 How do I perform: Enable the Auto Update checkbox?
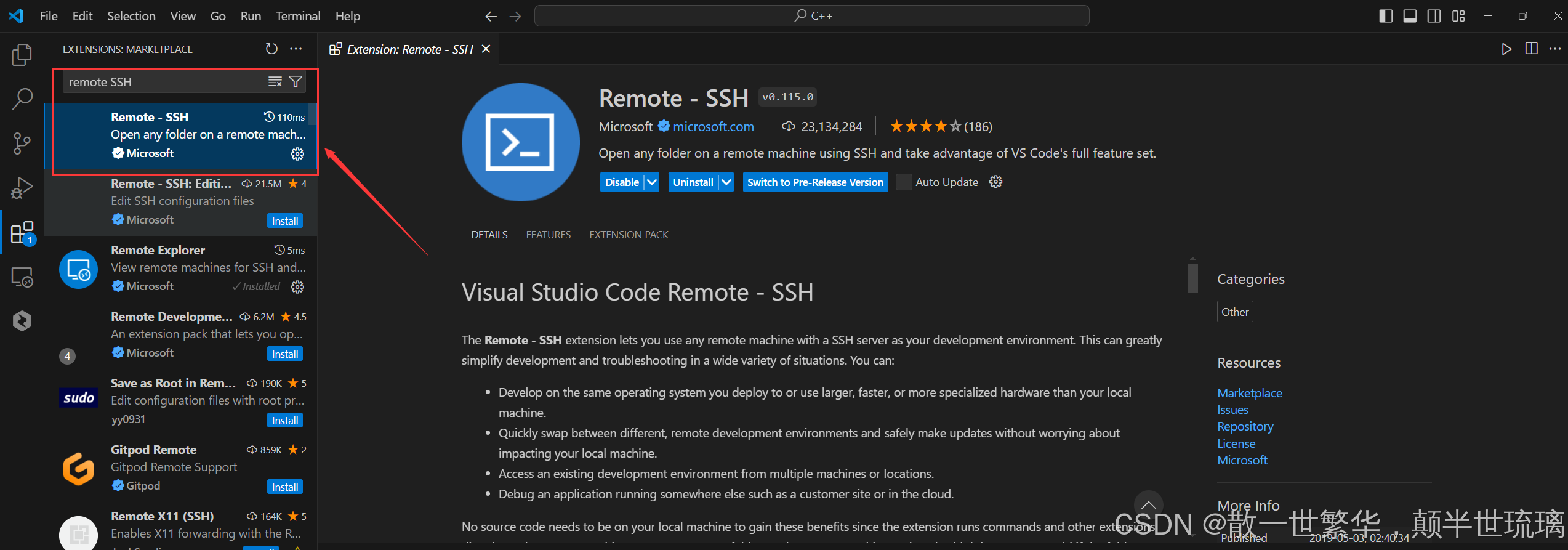point(904,182)
